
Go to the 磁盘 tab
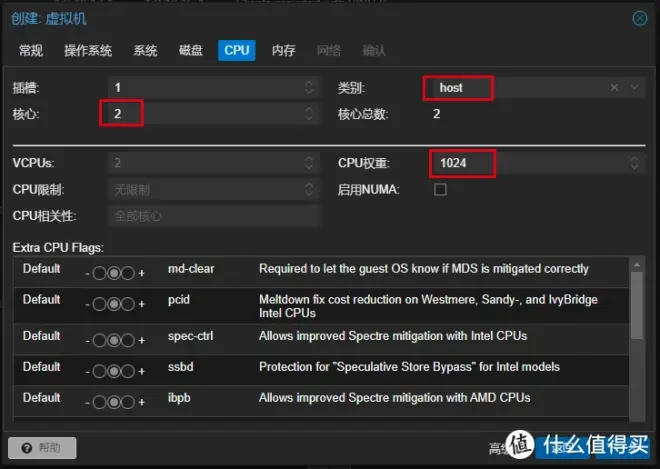(191, 51)
